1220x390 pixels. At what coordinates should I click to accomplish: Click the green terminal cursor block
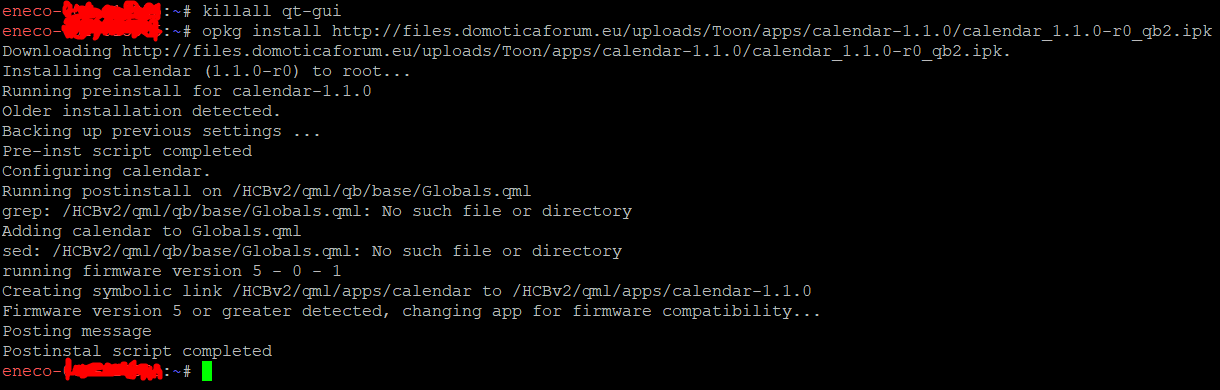(x=207, y=371)
